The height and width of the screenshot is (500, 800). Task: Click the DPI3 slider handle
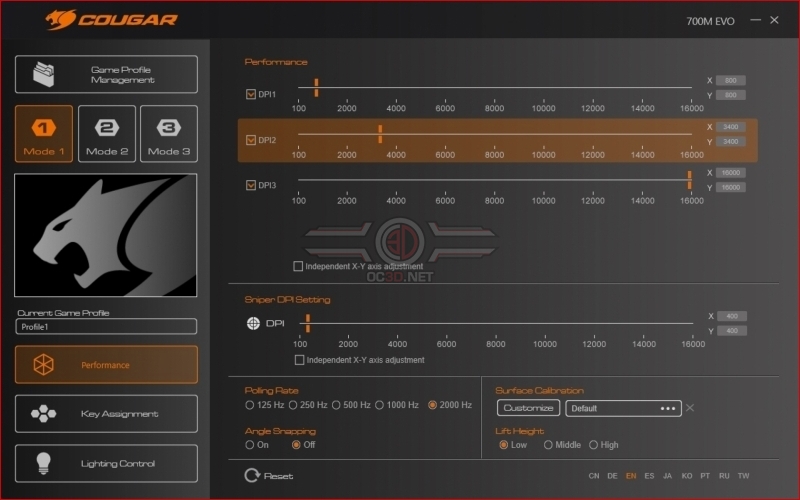689,180
